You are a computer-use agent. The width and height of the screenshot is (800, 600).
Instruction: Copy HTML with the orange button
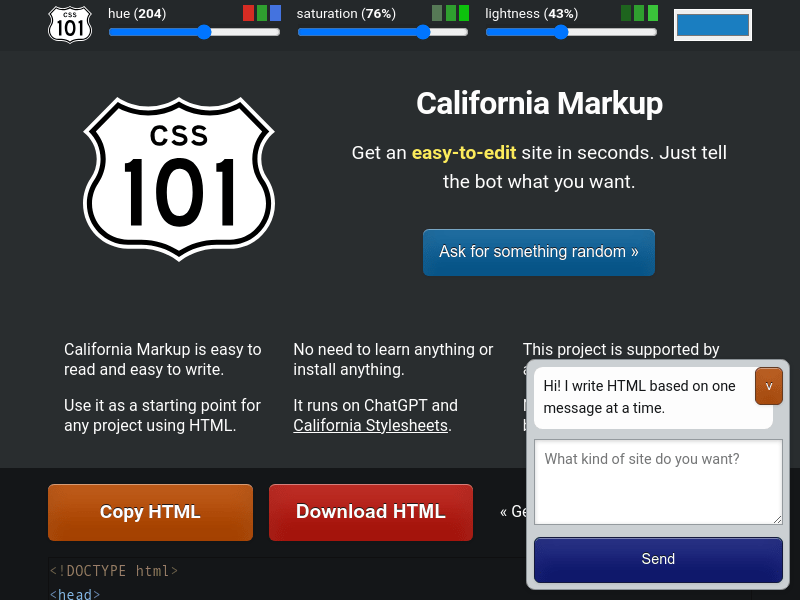[151, 512]
